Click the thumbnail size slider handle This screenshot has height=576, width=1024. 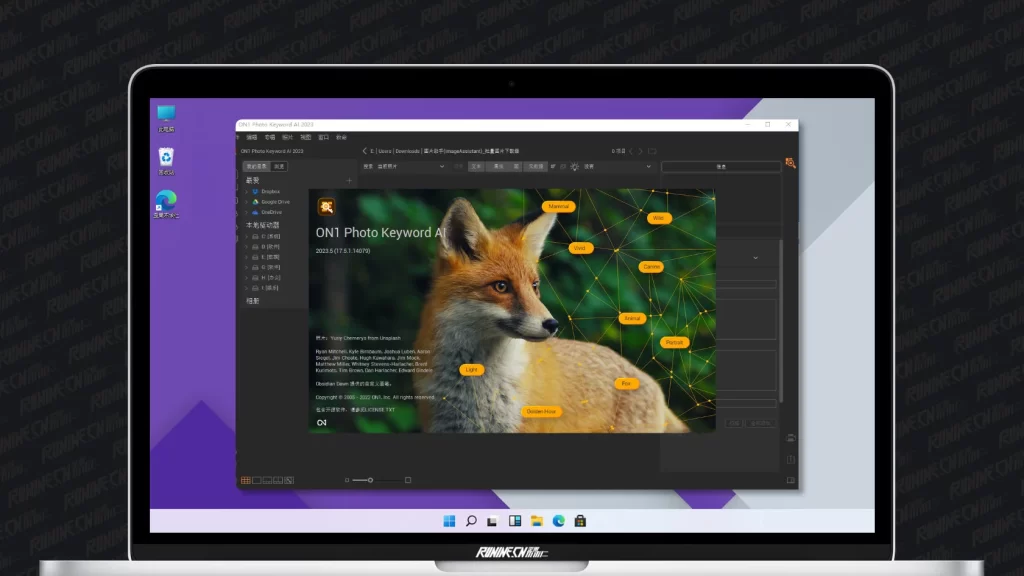tap(370, 480)
